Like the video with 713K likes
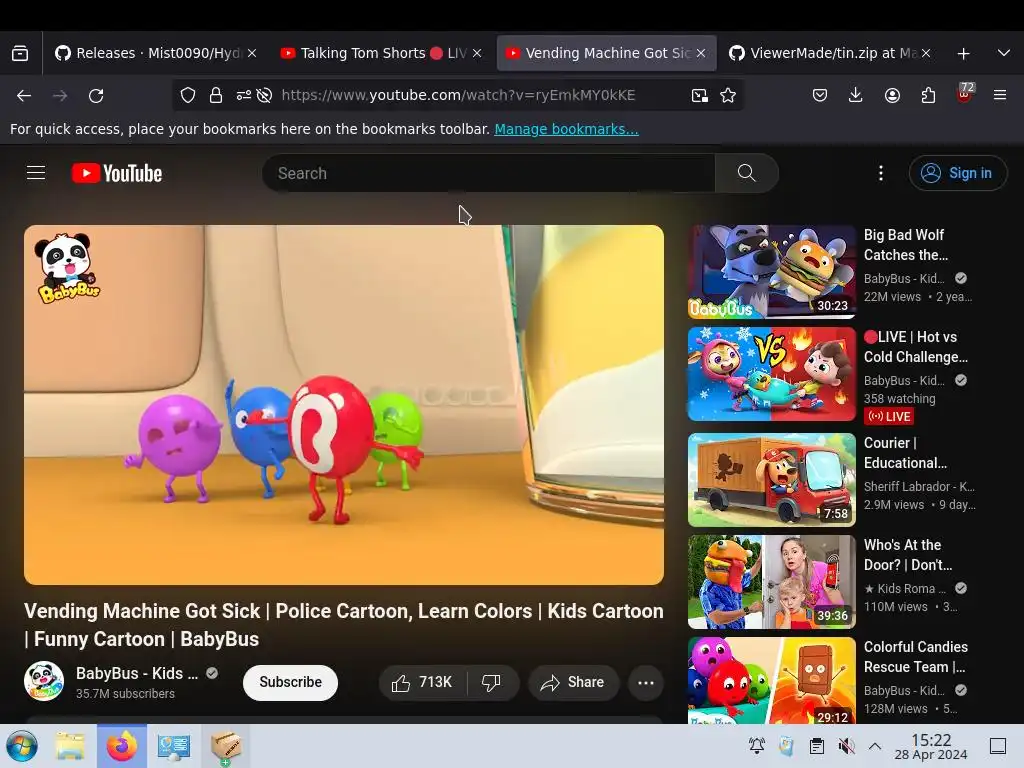This screenshot has height=768, width=1024. pos(423,682)
